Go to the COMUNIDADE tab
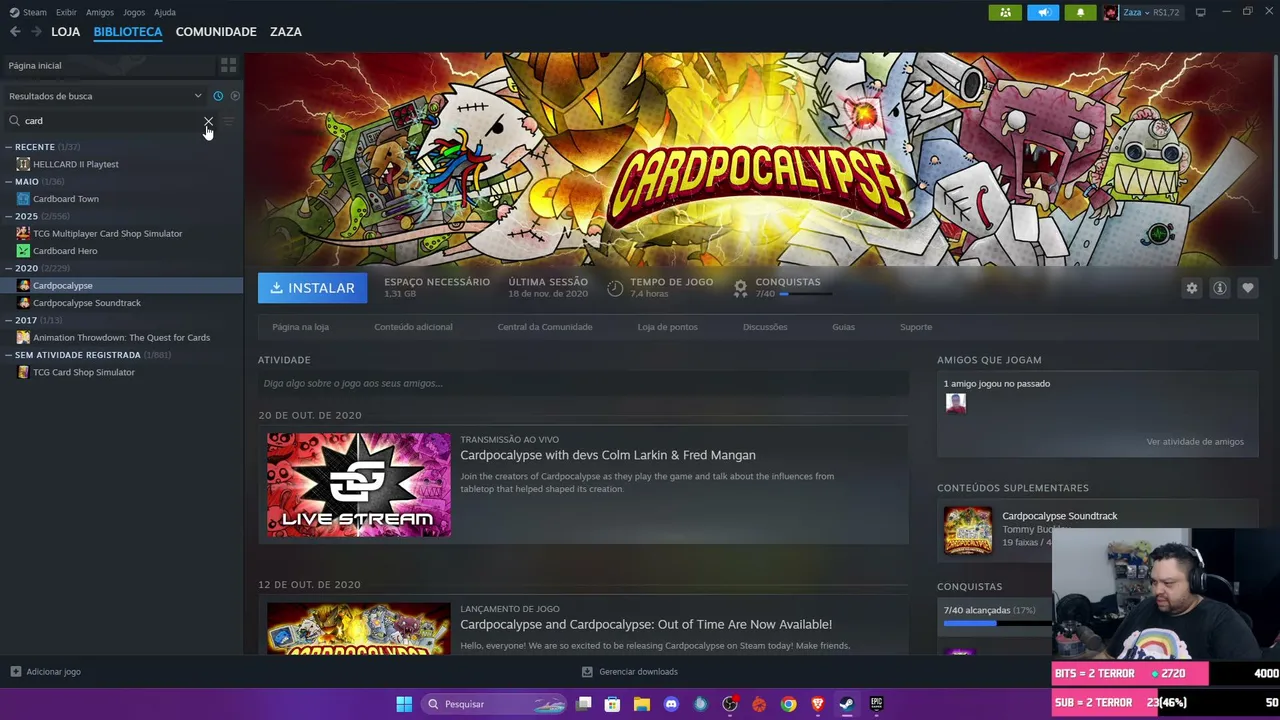This screenshot has height=720, width=1280. click(x=216, y=32)
